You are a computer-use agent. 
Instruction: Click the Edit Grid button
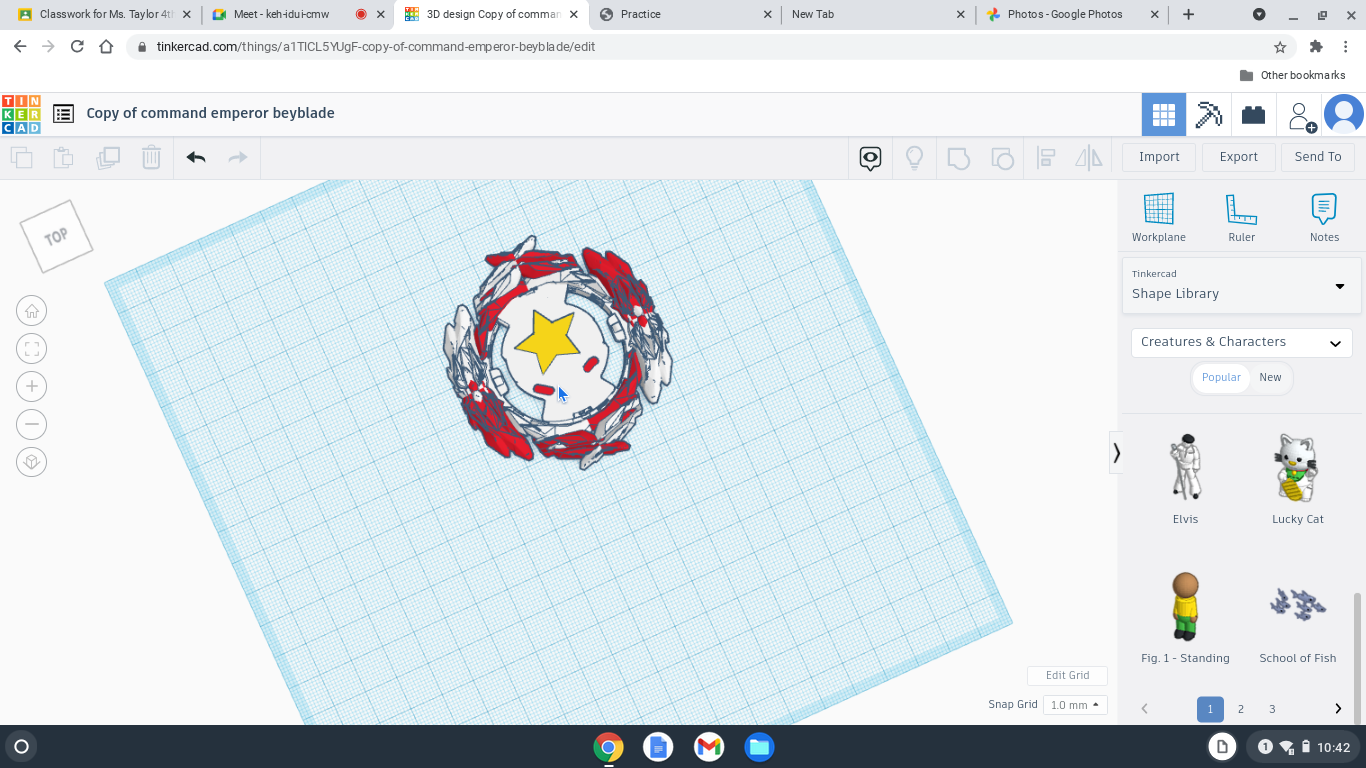click(x=1067, y=675)
